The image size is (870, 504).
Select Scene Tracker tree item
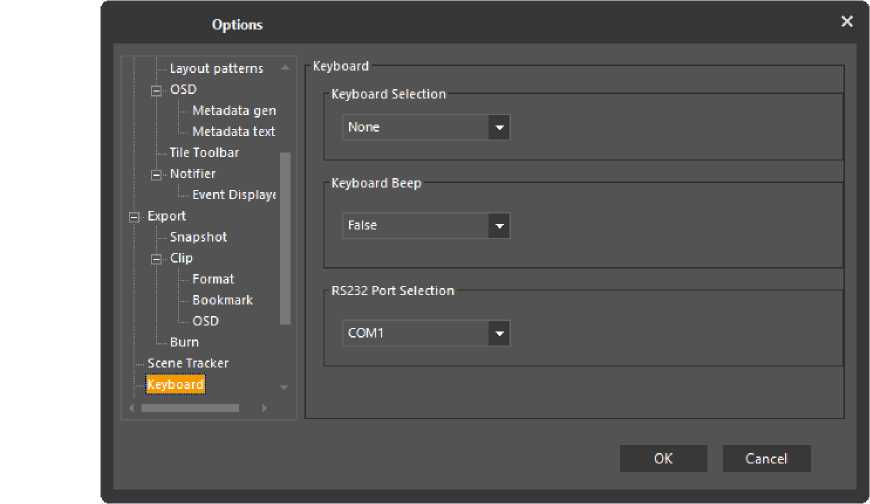pos(188,363)
